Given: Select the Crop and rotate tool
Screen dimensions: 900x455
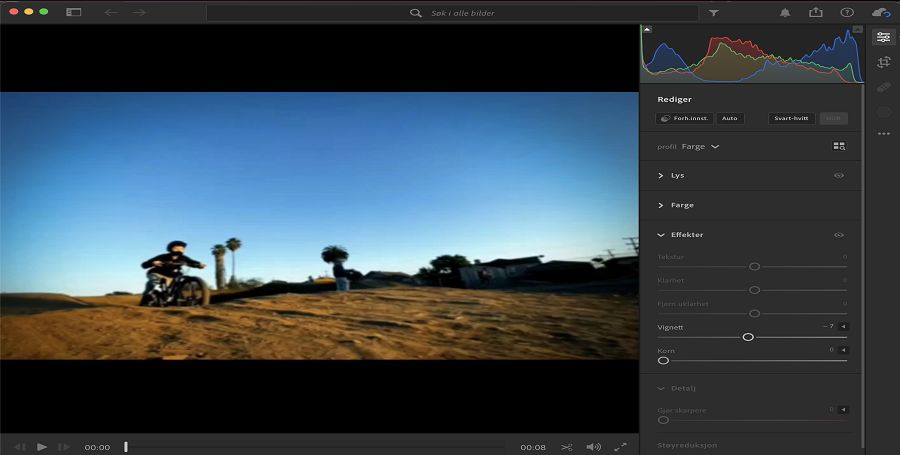Looking at the screenshot, I should point(883,62).
